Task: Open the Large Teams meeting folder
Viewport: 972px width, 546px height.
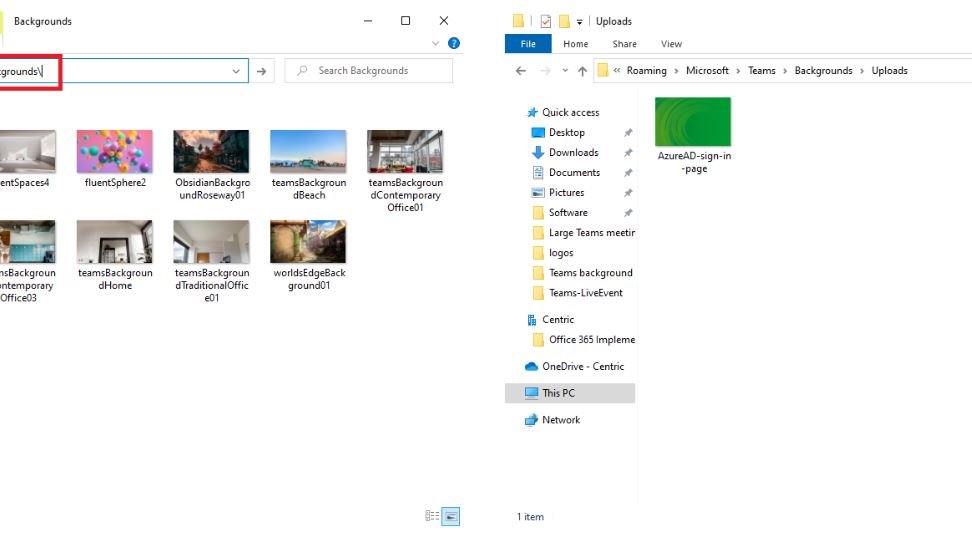Action: click(591, 232)
